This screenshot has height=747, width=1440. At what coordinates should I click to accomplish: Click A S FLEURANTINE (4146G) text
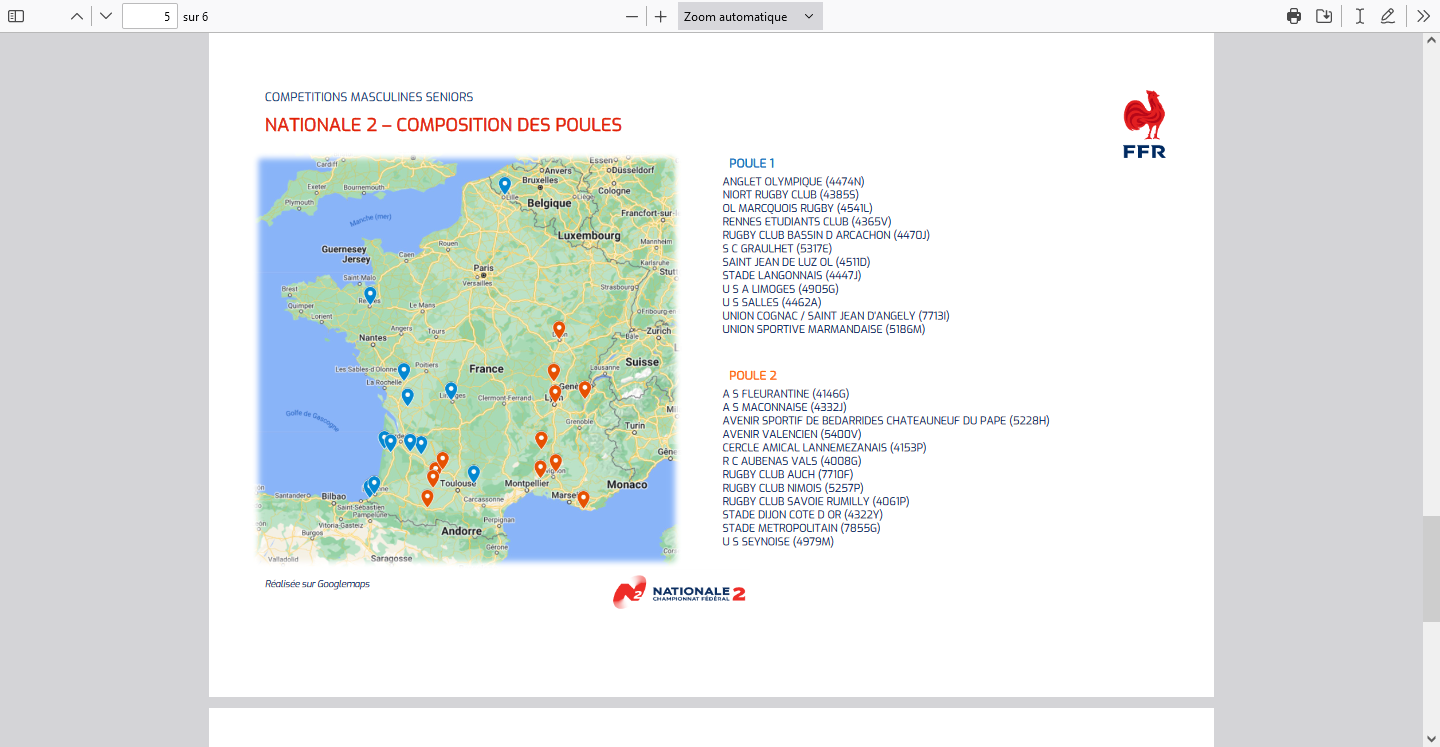pos(786,394)
